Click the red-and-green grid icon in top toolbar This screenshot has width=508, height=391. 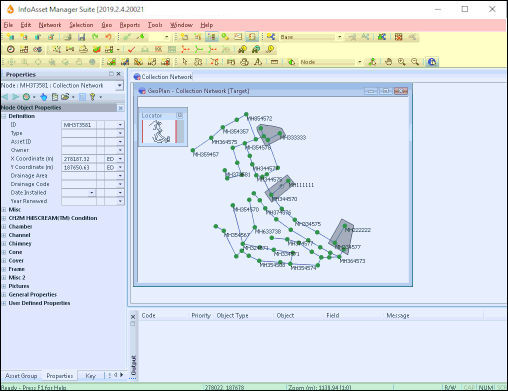pos(398,37)
